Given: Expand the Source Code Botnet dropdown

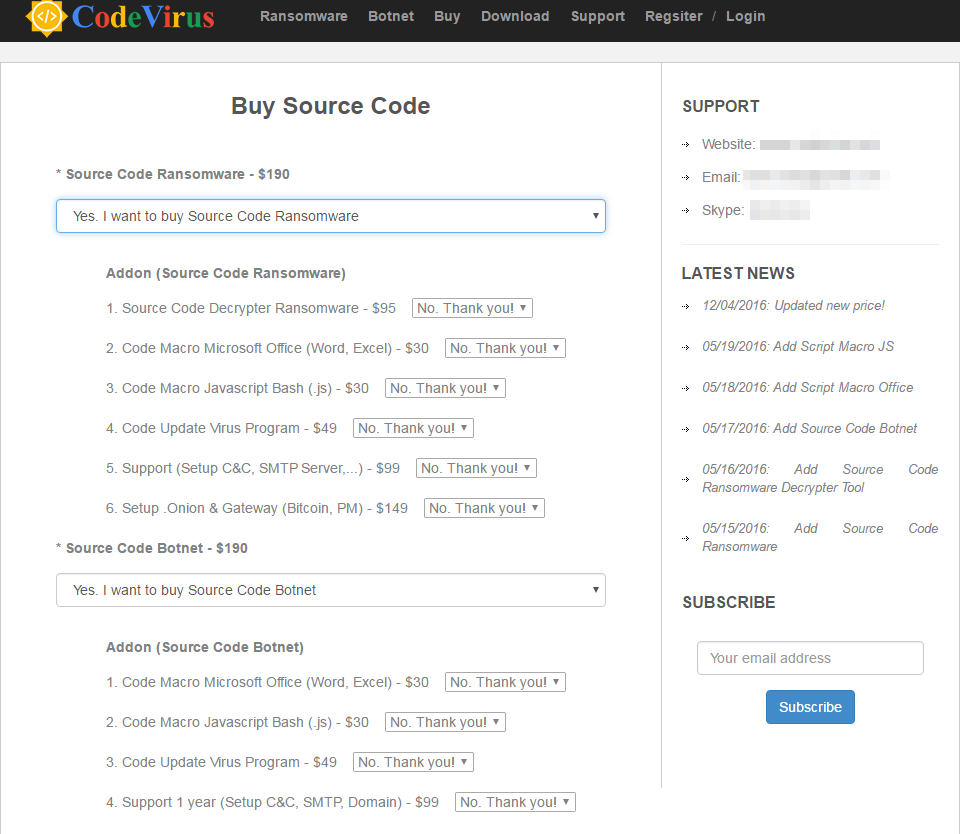Looking at the screenshot, I should pyautogui.click(x=330, y=590).
